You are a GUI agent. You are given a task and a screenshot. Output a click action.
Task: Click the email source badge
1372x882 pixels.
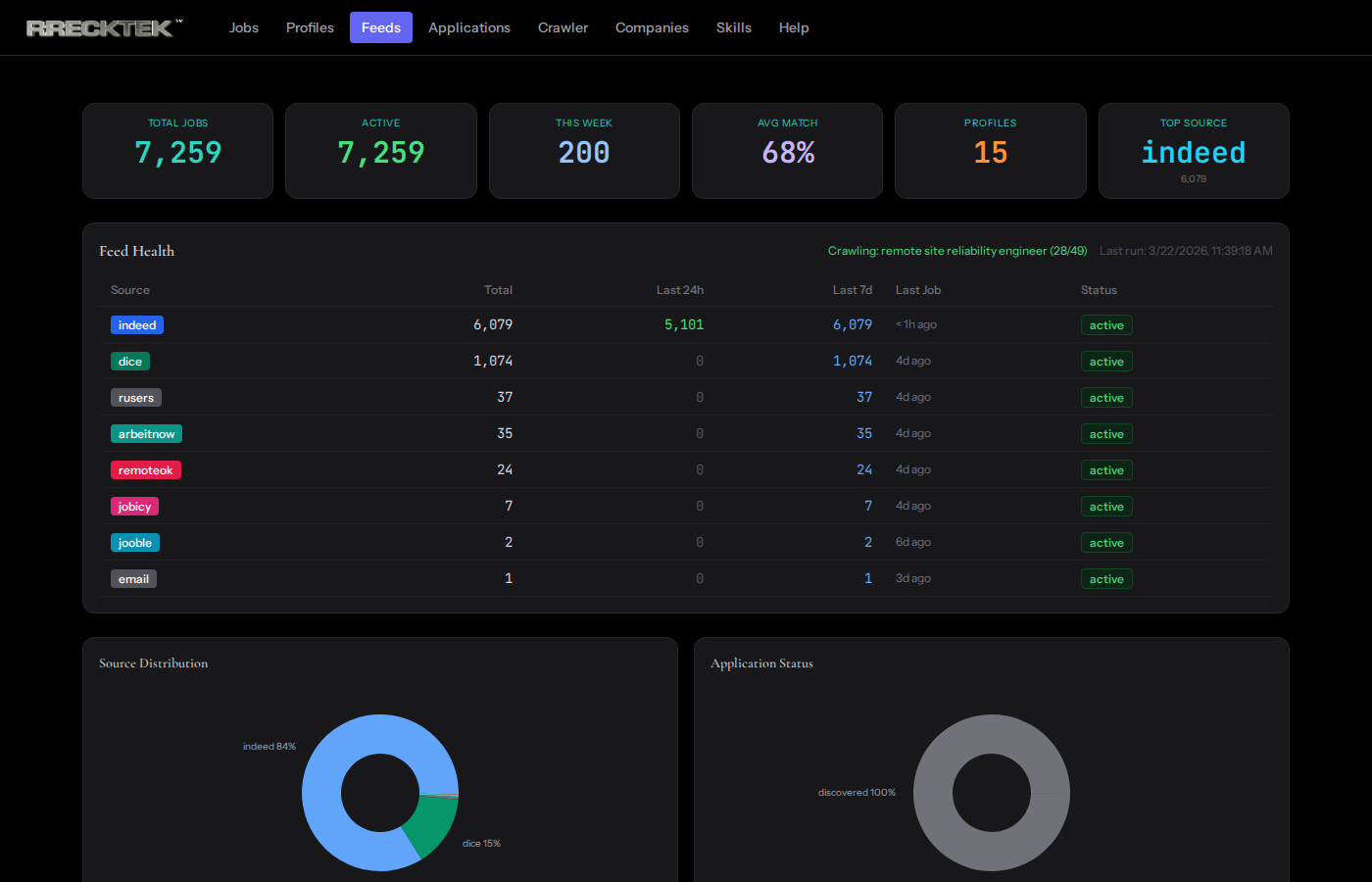click(x=133, y=579)
